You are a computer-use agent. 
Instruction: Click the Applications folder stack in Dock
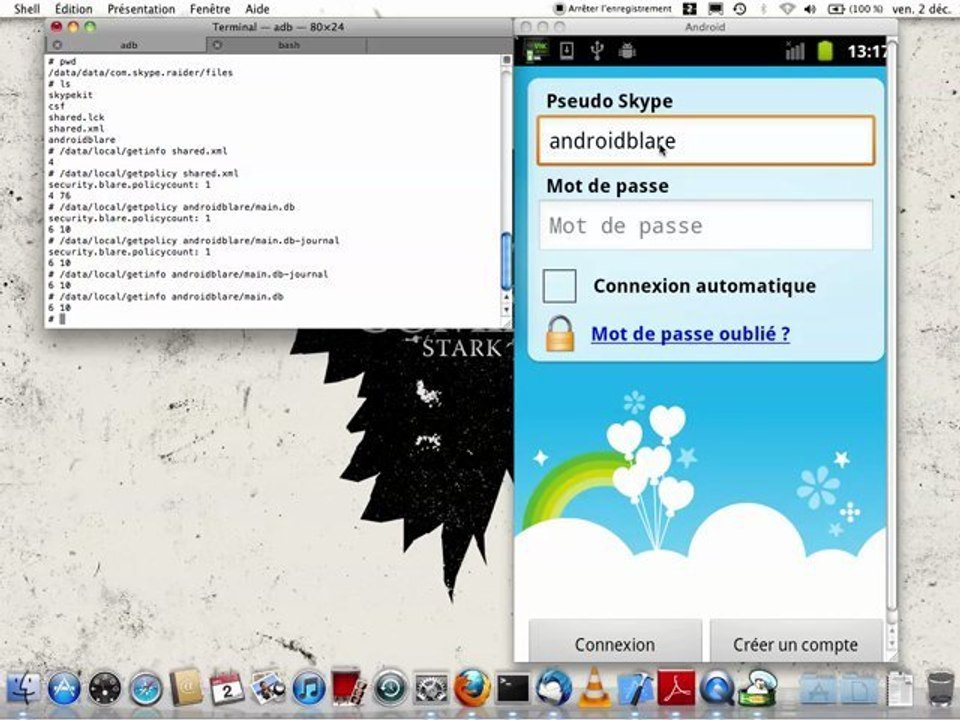pyautogui.click(x=817, y=689)
